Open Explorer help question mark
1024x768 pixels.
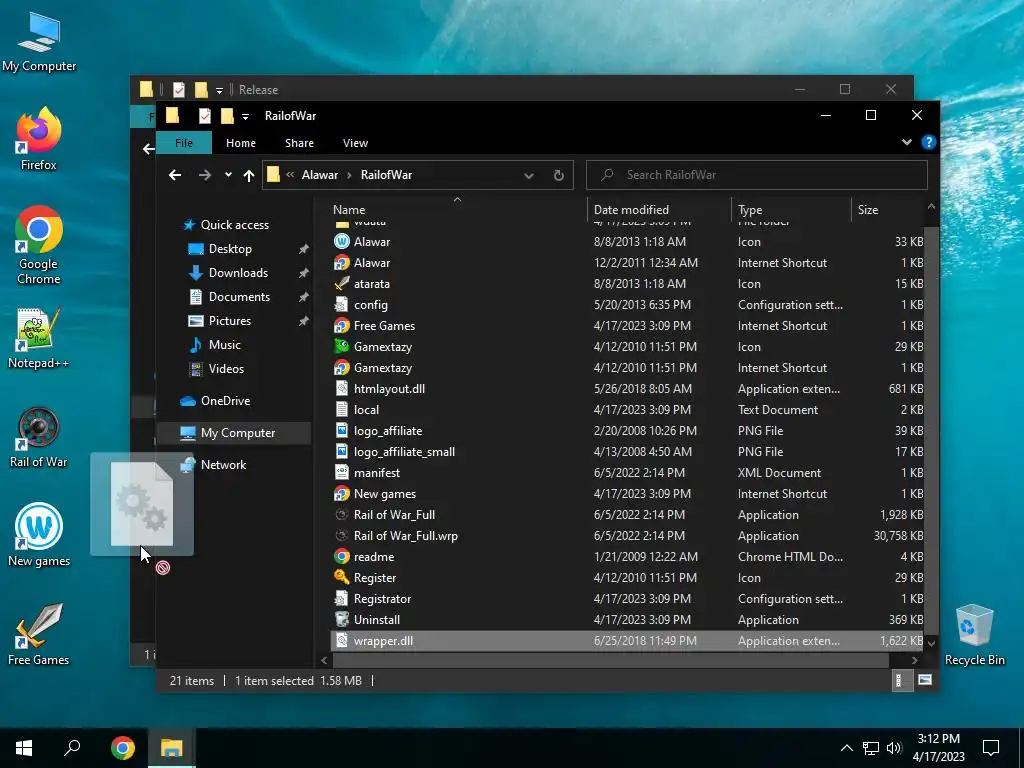click(x=928, y=142)
